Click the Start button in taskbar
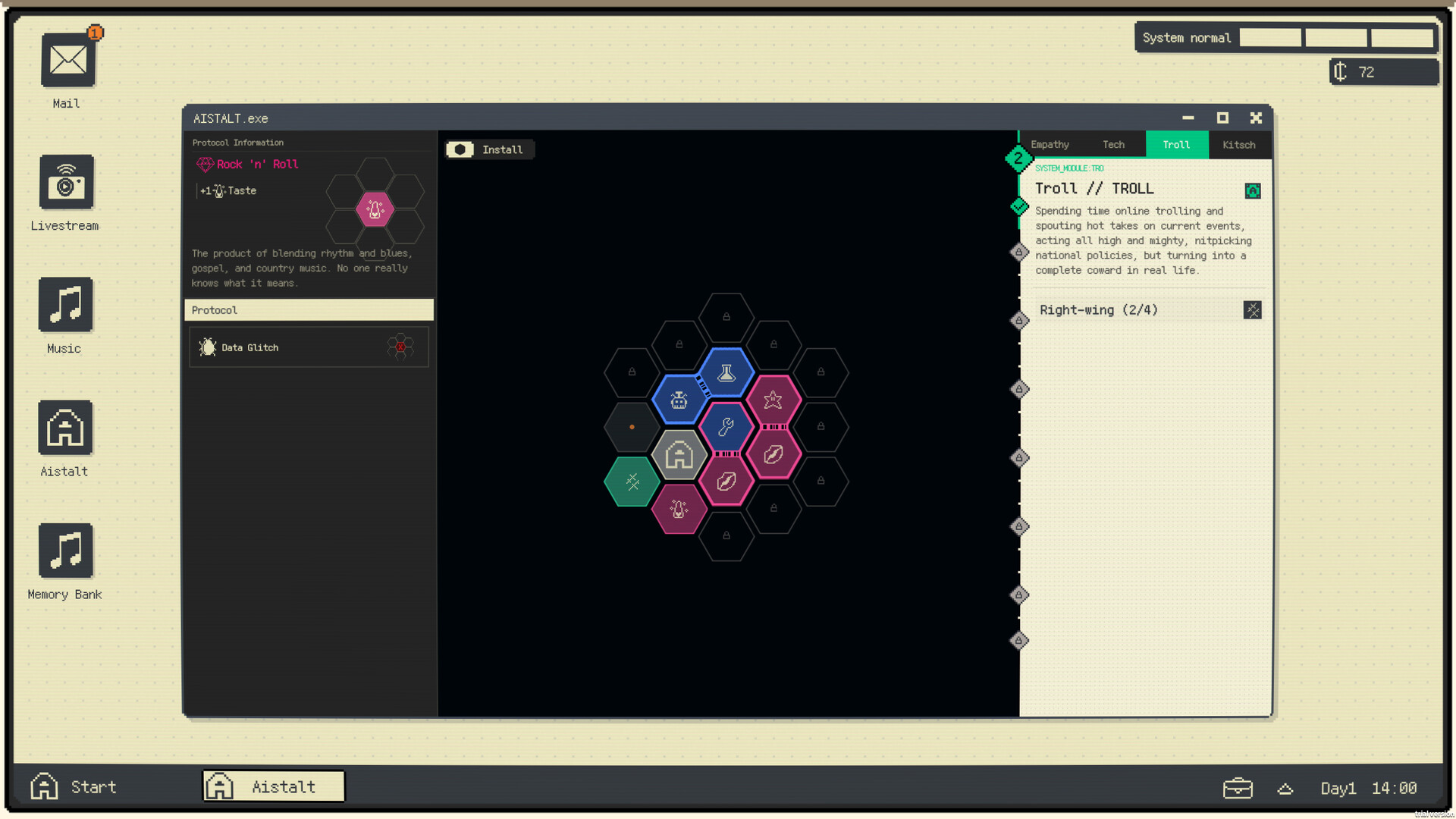 tap(74, 787)
